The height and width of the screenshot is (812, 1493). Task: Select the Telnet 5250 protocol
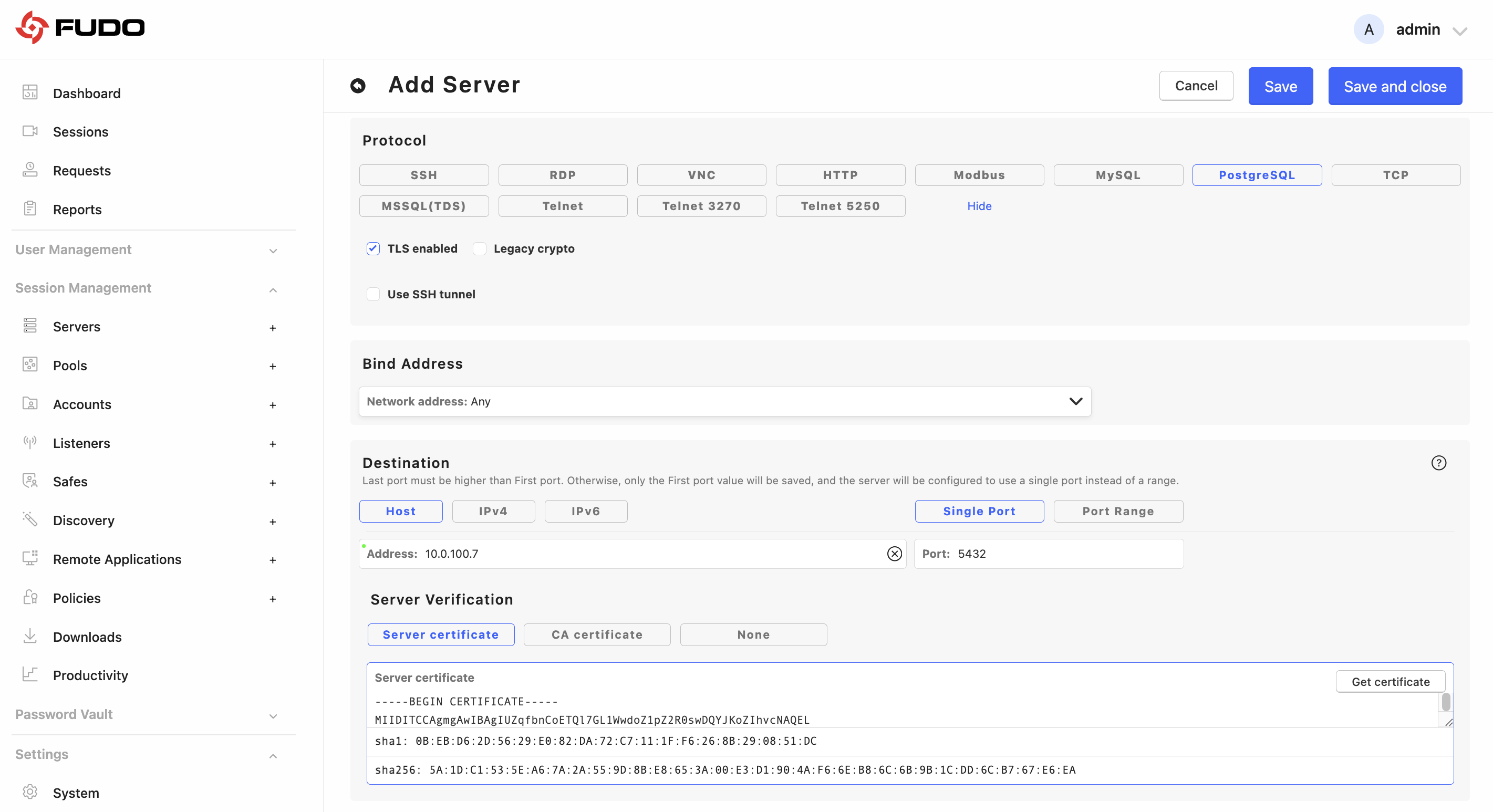pyautogui.click(x=841, y=206)
